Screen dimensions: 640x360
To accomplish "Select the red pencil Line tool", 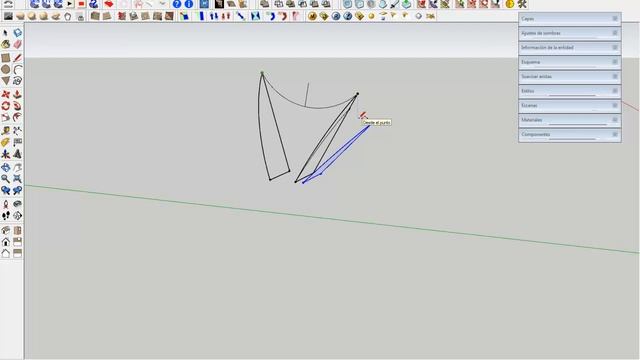I will click(x=17, y=58).
